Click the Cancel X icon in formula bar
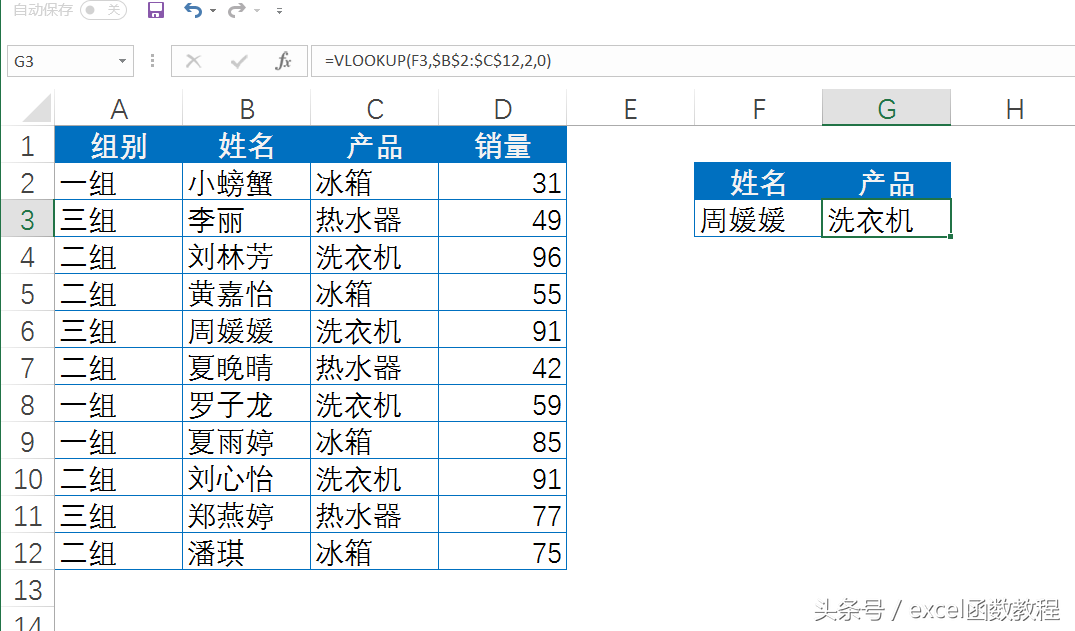 coord(193,61)
